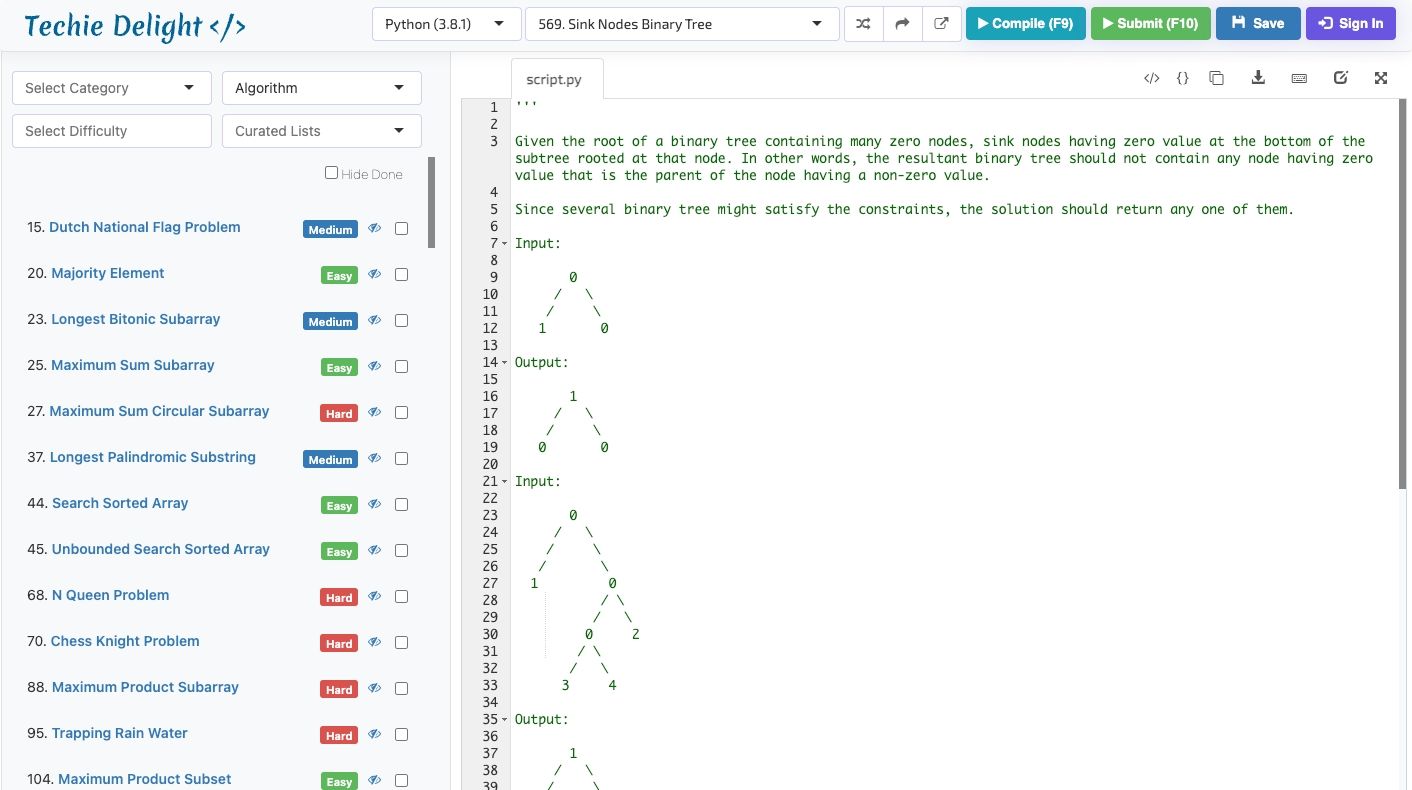1412x790 pixels.
Task: Click the share arrow icon
Action: coord(902,24)
